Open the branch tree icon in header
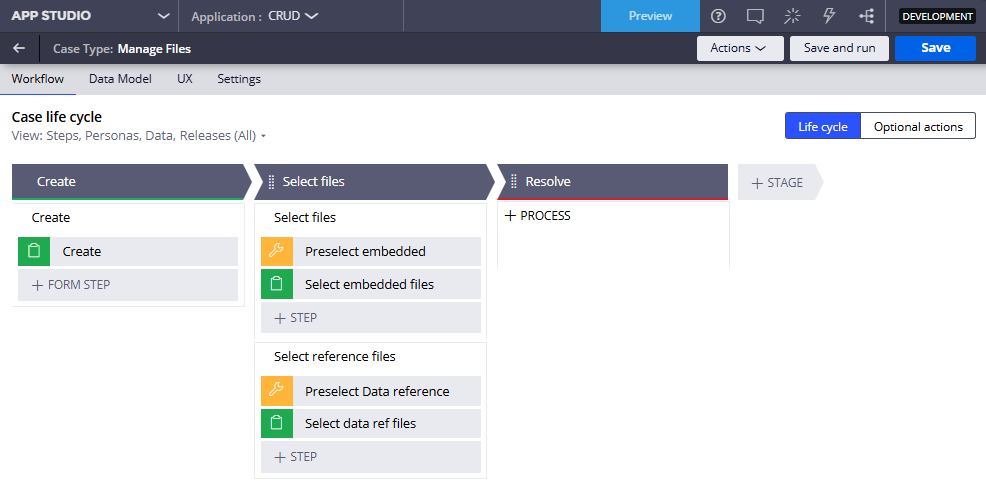Image resolution: width=986 pixels, height=481 pixels. (x=866, y=16)
